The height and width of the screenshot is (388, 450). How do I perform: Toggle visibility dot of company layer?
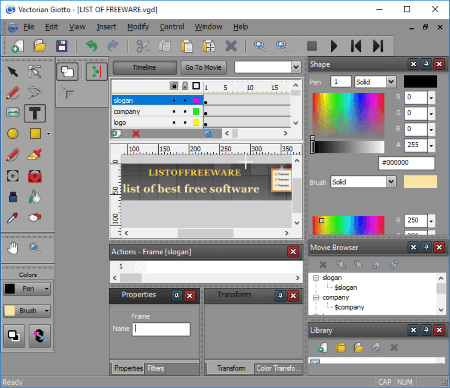174,111
